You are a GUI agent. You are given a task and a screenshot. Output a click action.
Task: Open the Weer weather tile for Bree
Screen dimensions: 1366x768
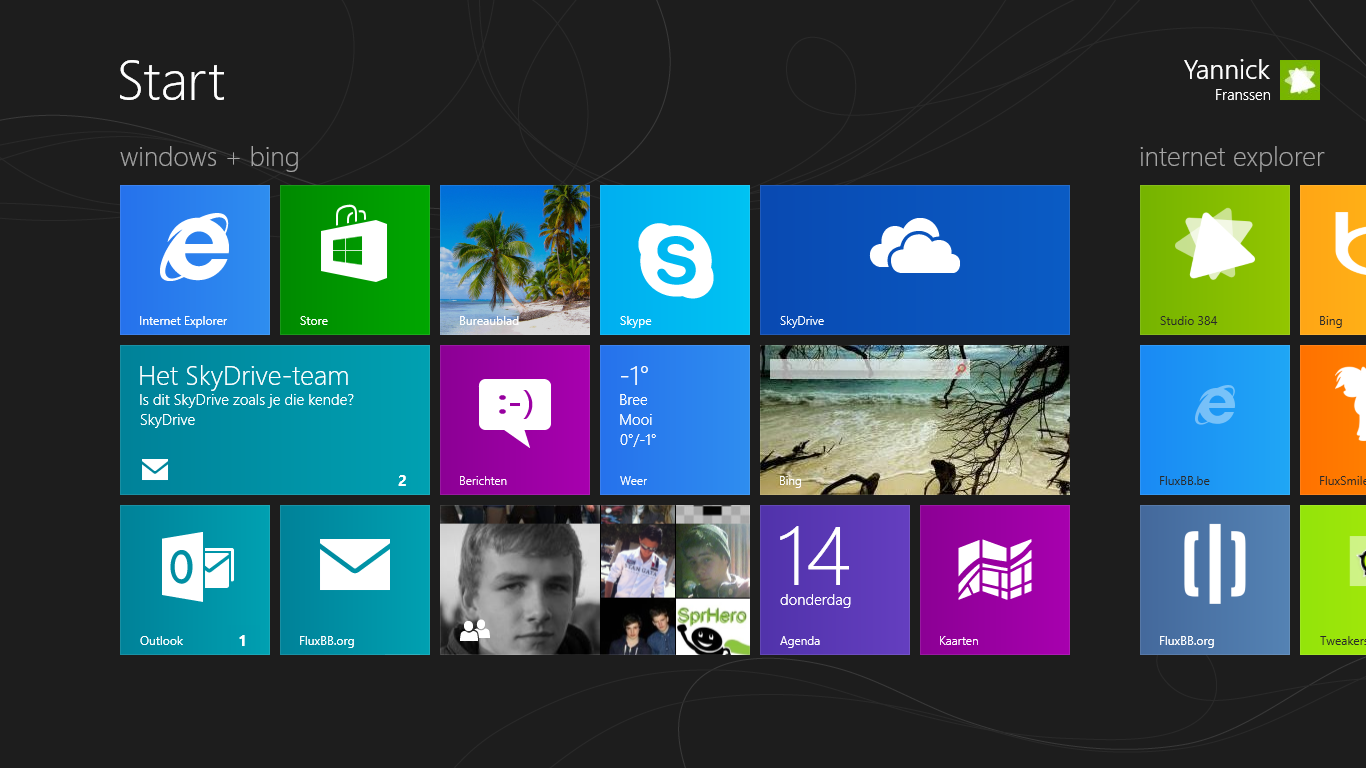[x=675, y=420]
